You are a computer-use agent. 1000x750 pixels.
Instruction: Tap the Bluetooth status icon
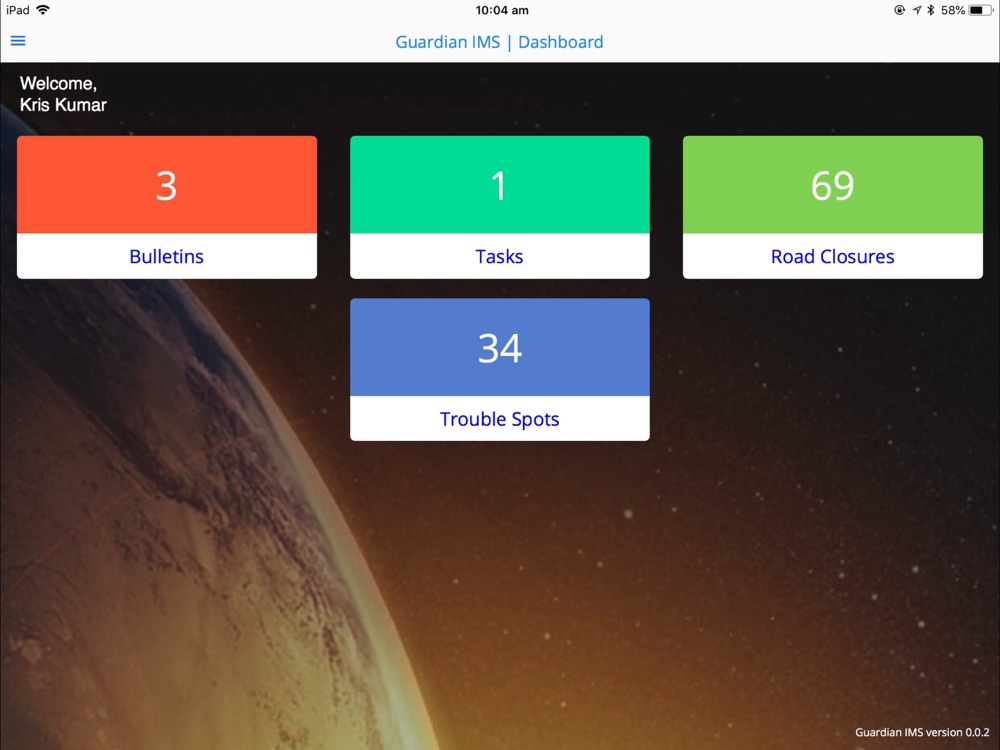930,10
